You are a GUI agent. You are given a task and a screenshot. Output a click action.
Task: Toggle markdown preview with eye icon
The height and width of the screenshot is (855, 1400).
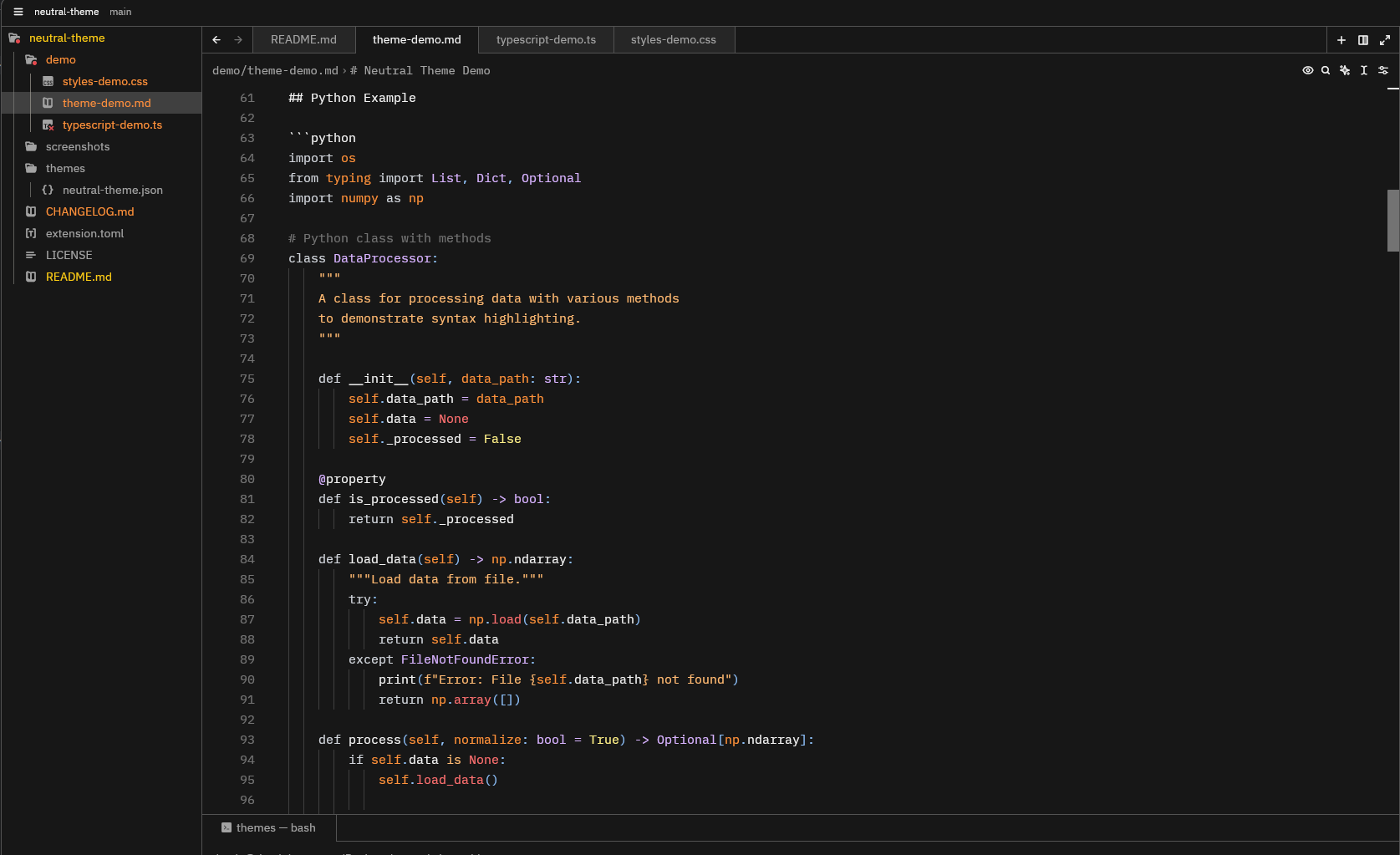pos(1308,70)
